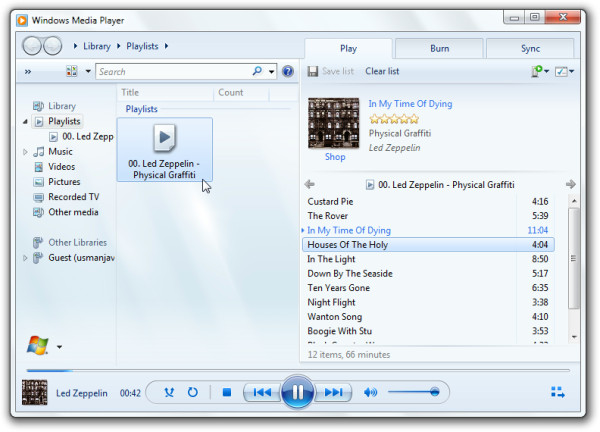
Task: Select the Videos icon in navigation
Action: tap(39, 167)
